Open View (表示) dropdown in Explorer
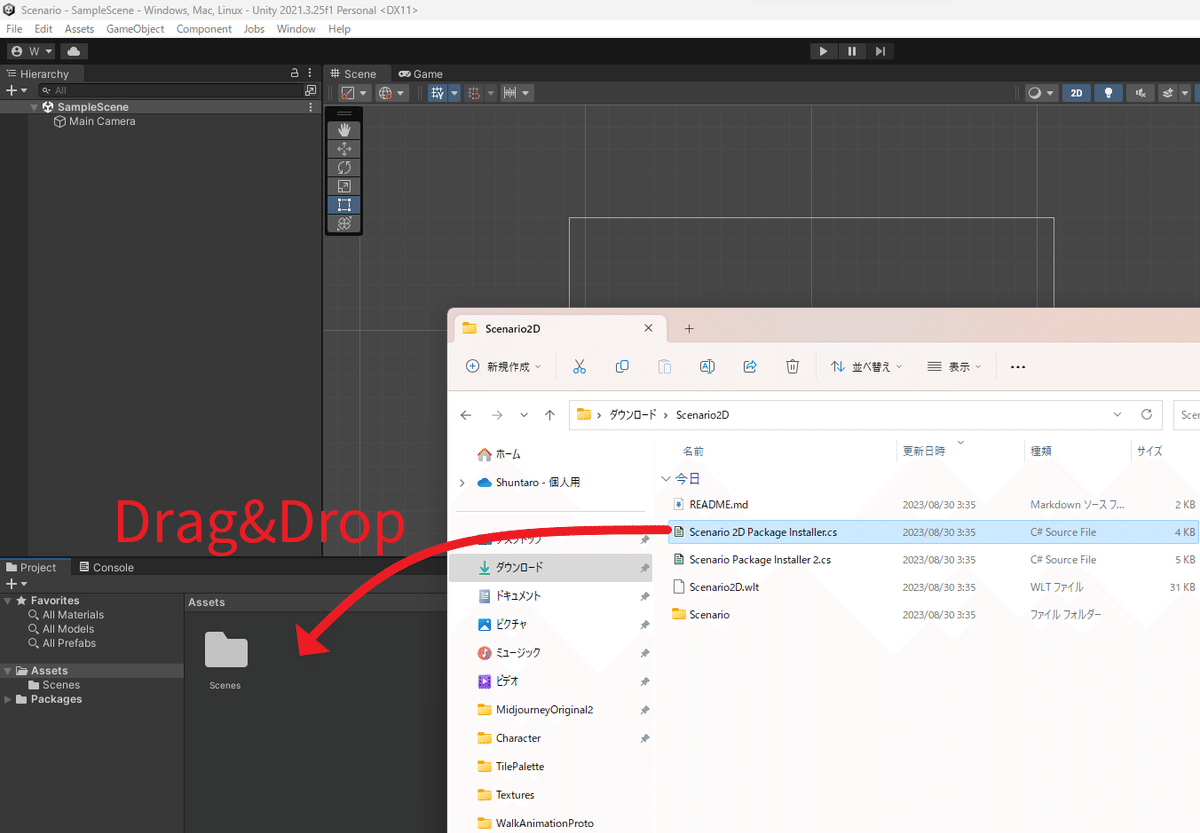The height and width of the screenshot is (833, 1200). 954,367
